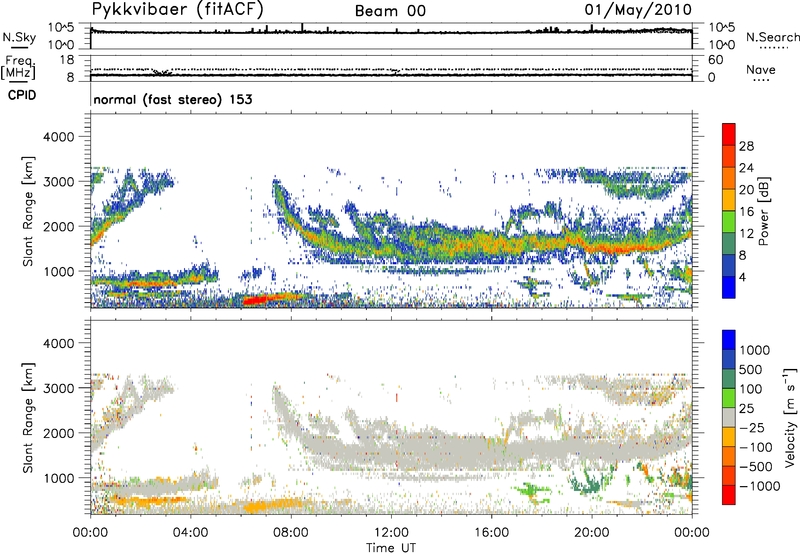Click the 'CPID' row label

click(22, 95)
